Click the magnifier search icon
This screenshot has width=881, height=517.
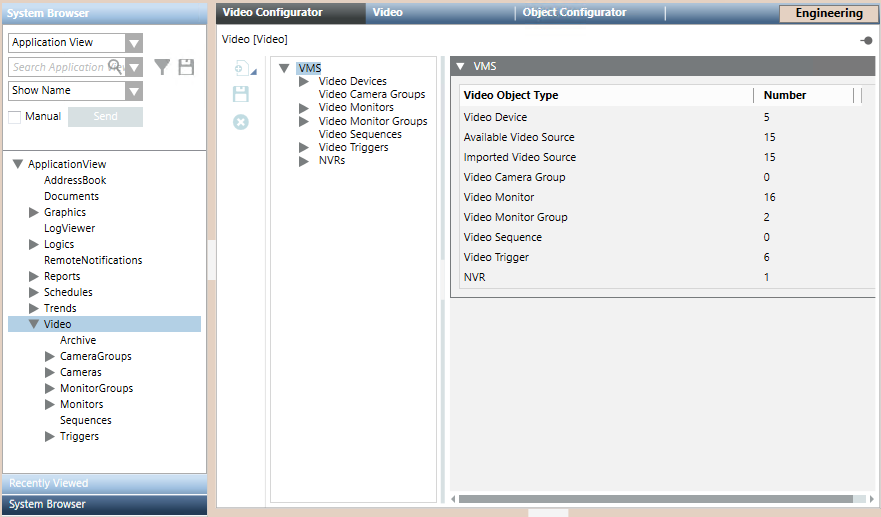pyautogui.click(x=116, y=67)
